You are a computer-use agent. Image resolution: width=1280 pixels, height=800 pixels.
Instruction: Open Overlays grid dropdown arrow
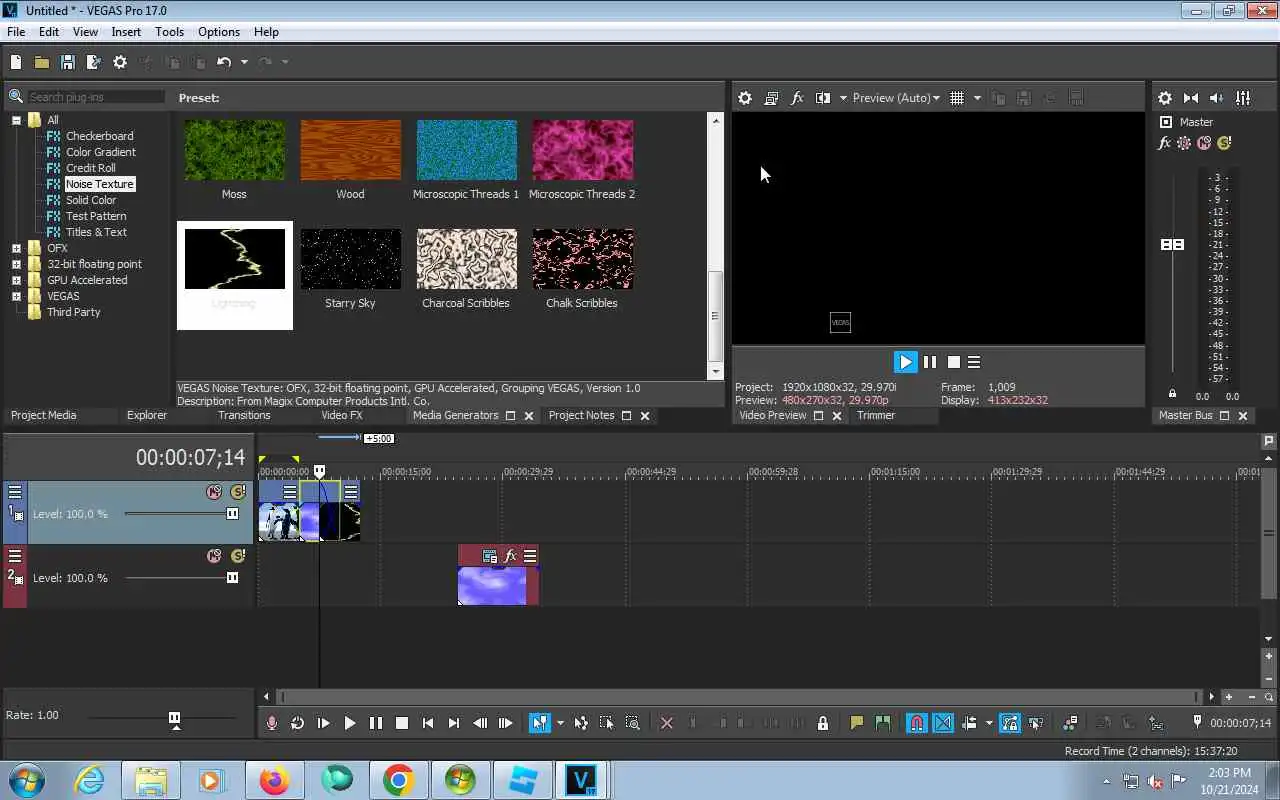(977, 98)
